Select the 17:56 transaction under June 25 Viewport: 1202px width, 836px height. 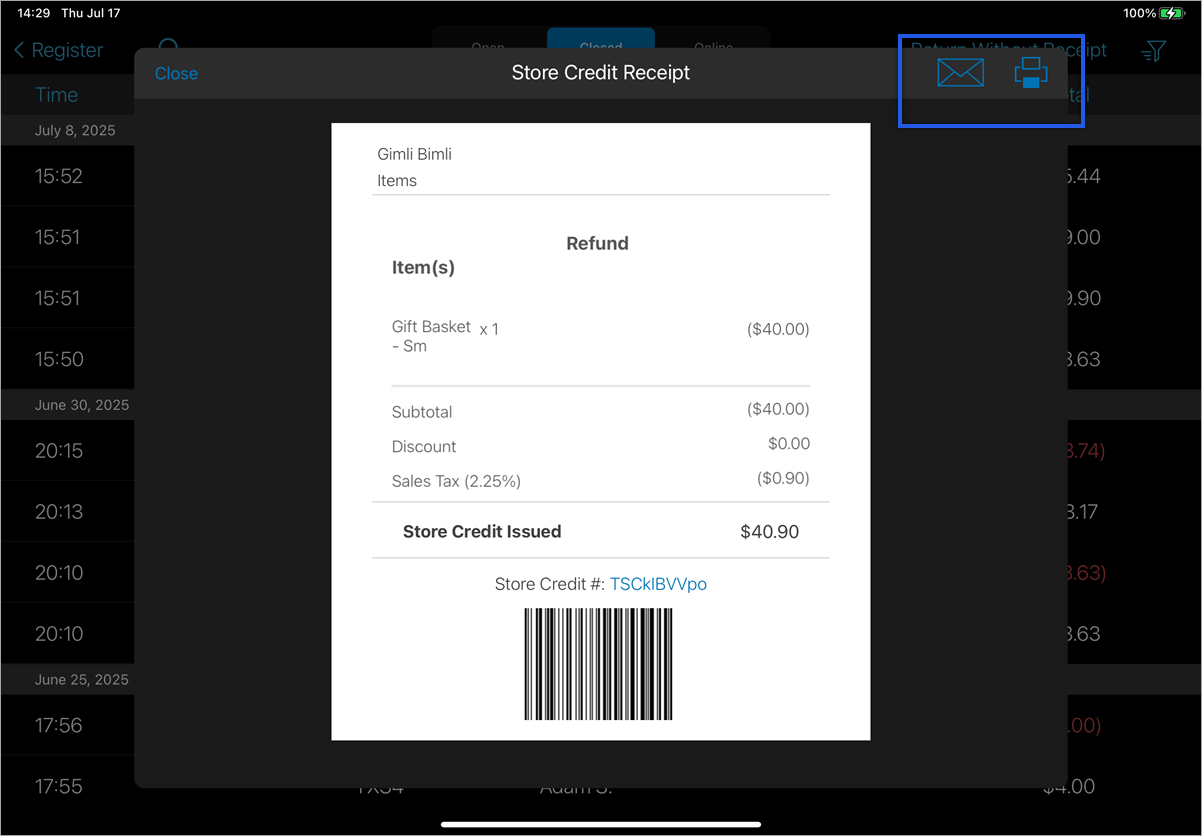click(x=67, y=725)
